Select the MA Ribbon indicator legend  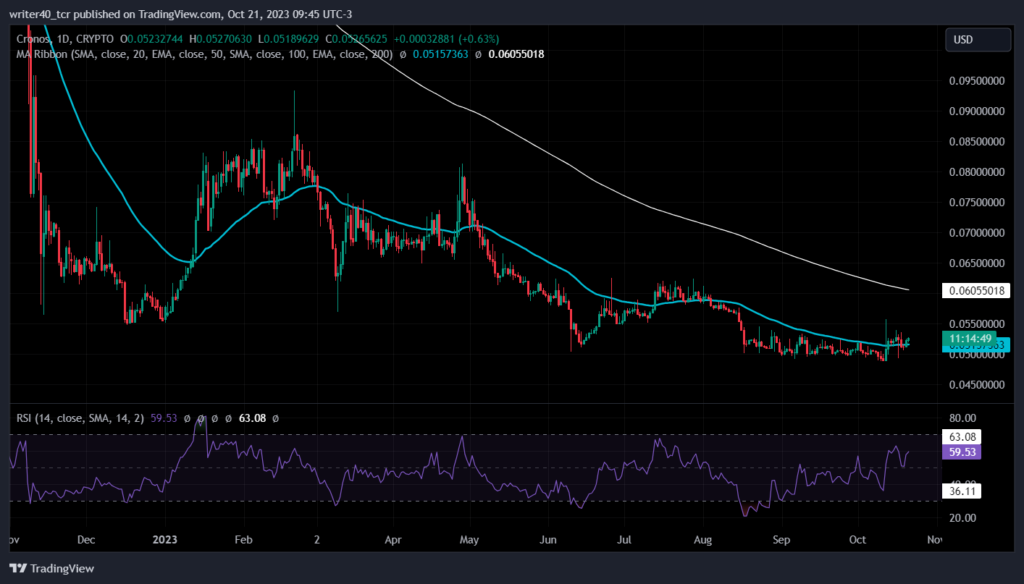(x=204, y=54)
